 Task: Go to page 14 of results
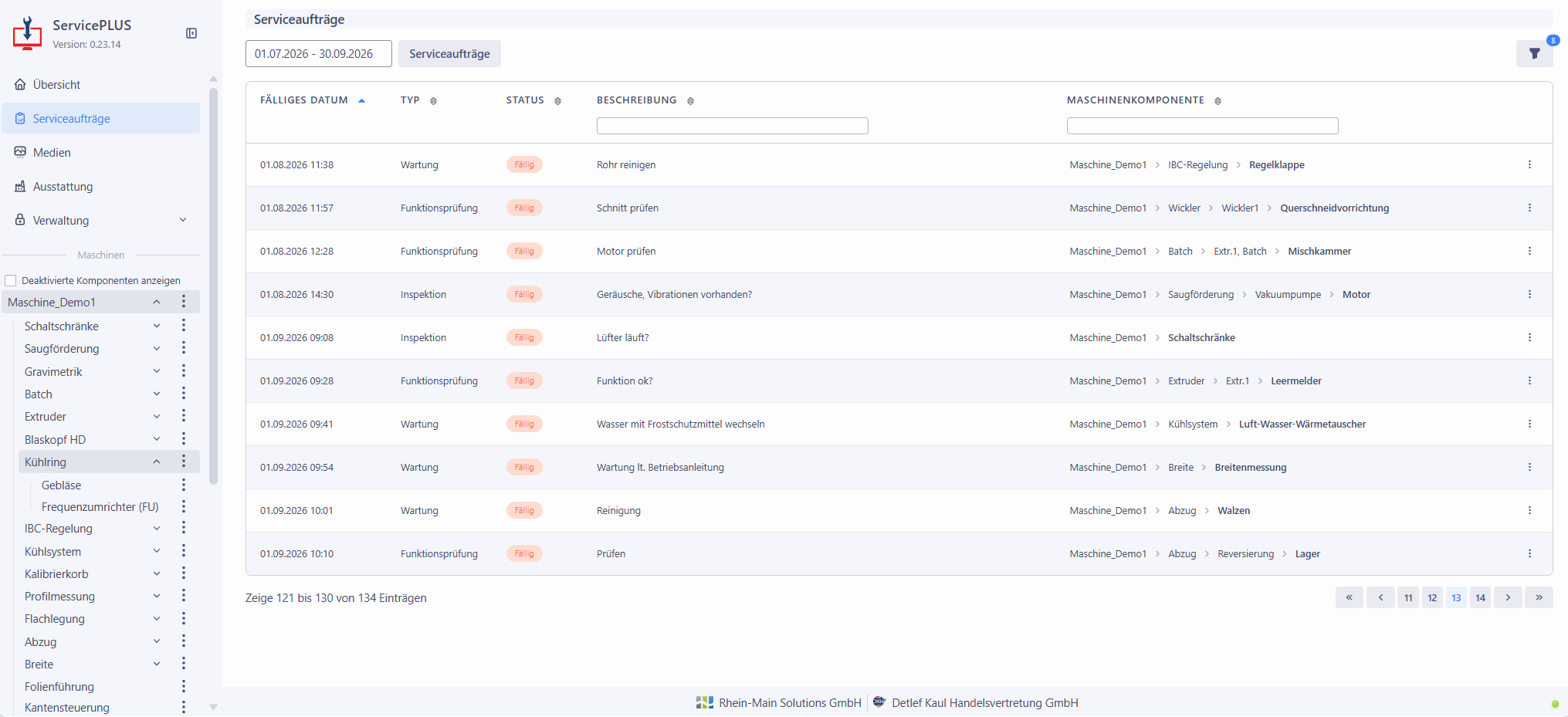tap(1479, 597)
